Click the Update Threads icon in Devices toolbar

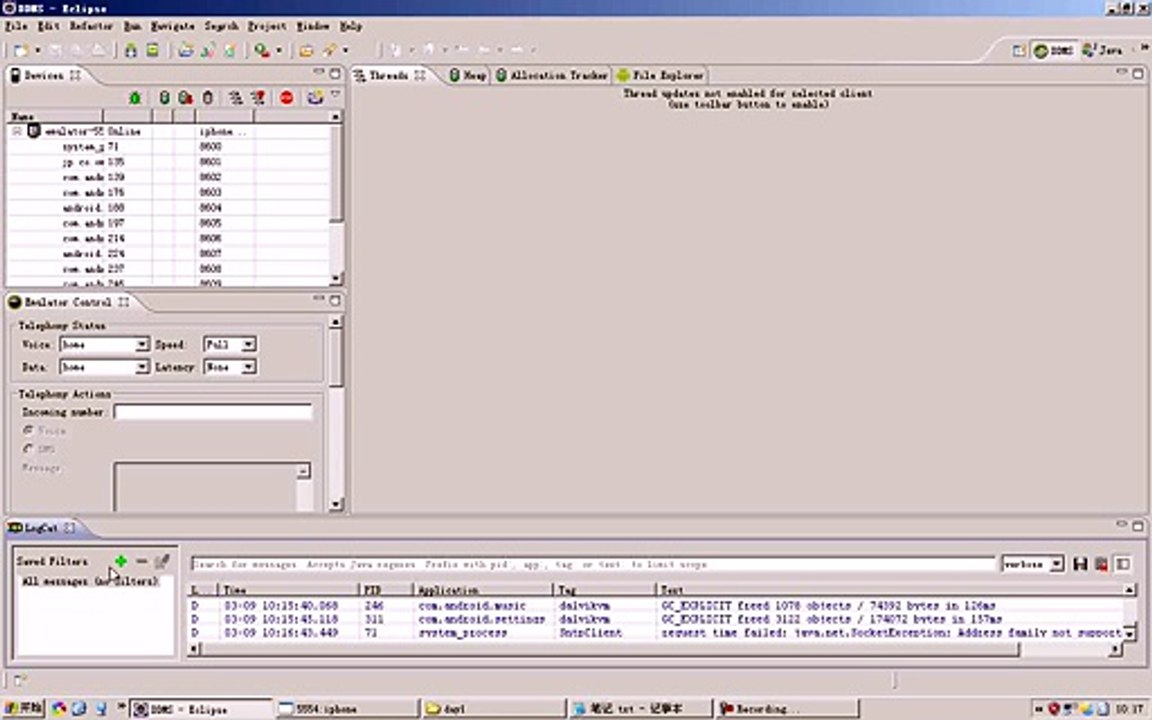(x=235, y=98)
